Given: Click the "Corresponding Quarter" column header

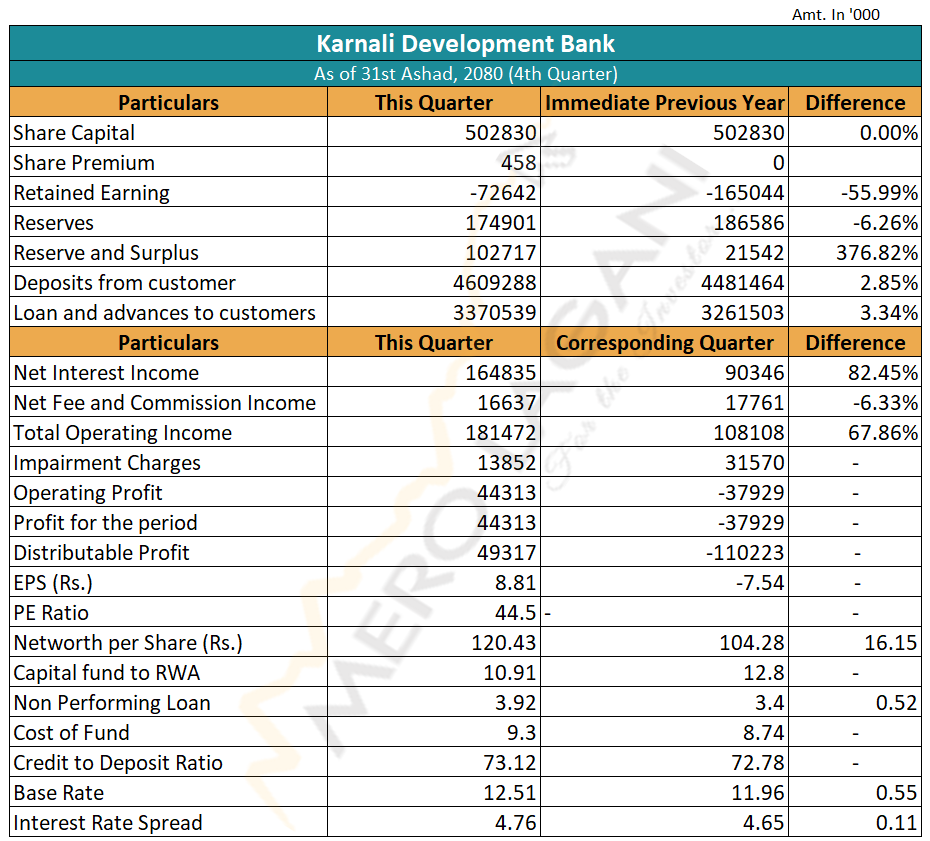Looking at the screenshot, I should point(665,343).
